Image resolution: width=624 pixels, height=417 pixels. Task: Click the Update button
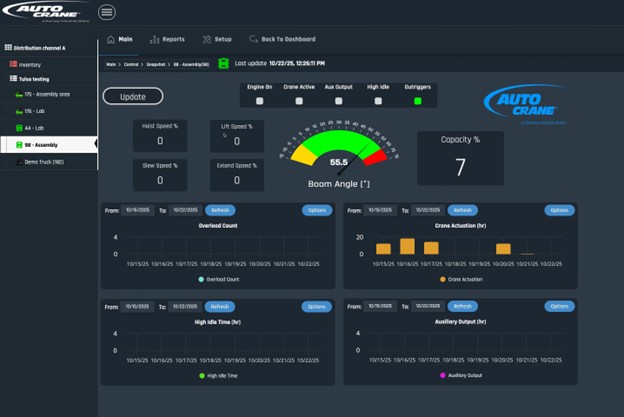133,97
